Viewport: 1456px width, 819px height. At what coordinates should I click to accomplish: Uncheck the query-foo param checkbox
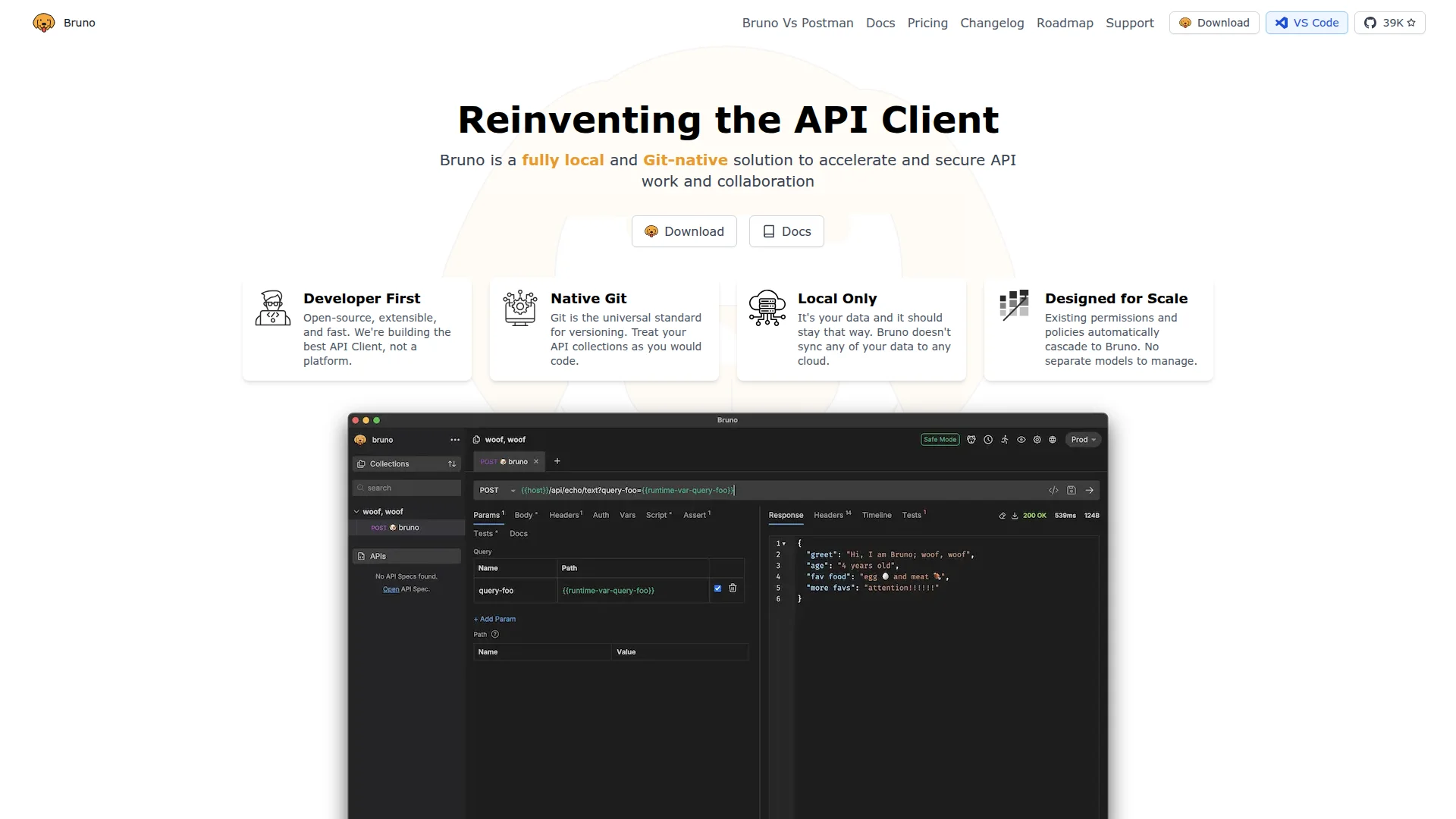point(717,588)
